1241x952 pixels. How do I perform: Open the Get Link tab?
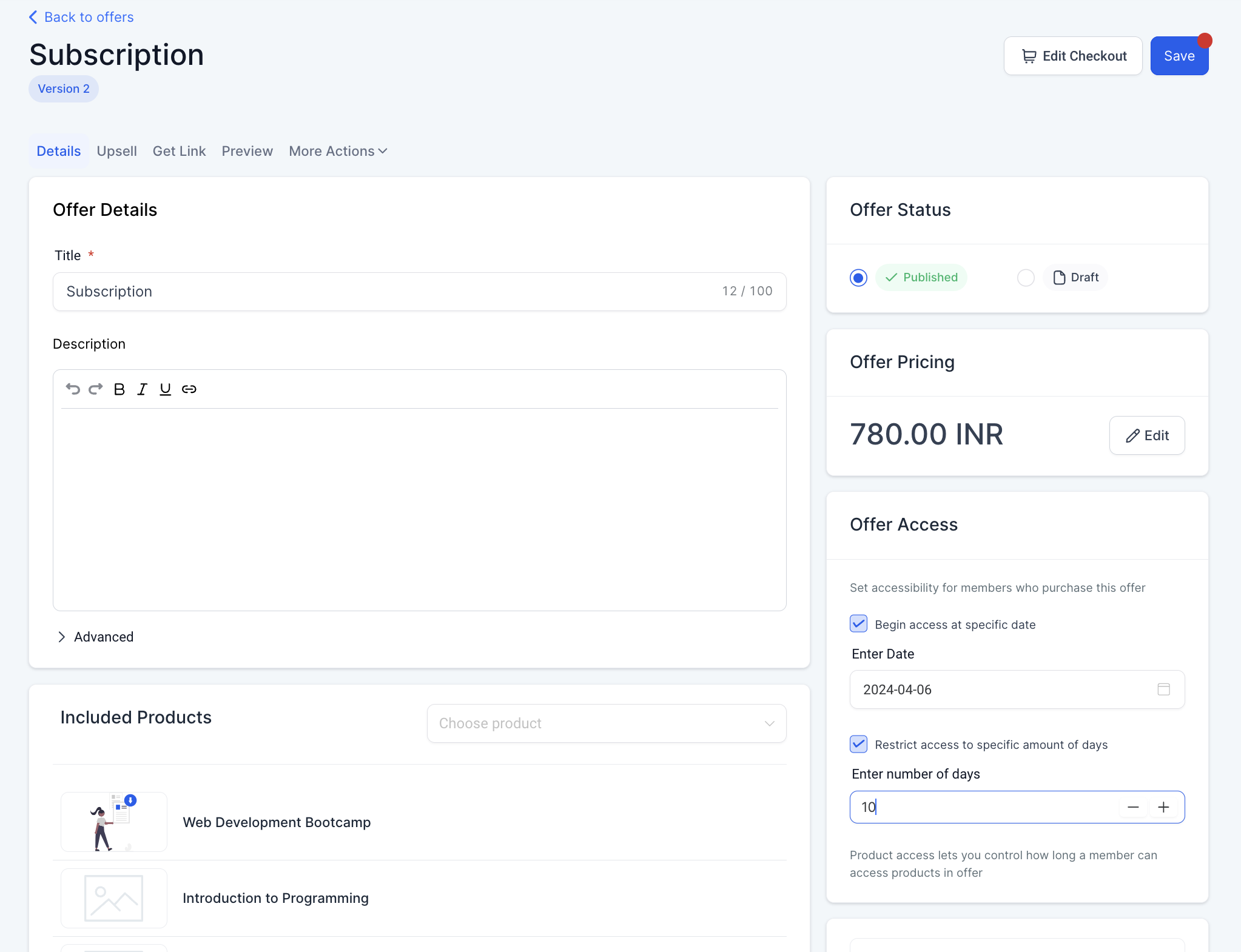click(x=179, y=151)
